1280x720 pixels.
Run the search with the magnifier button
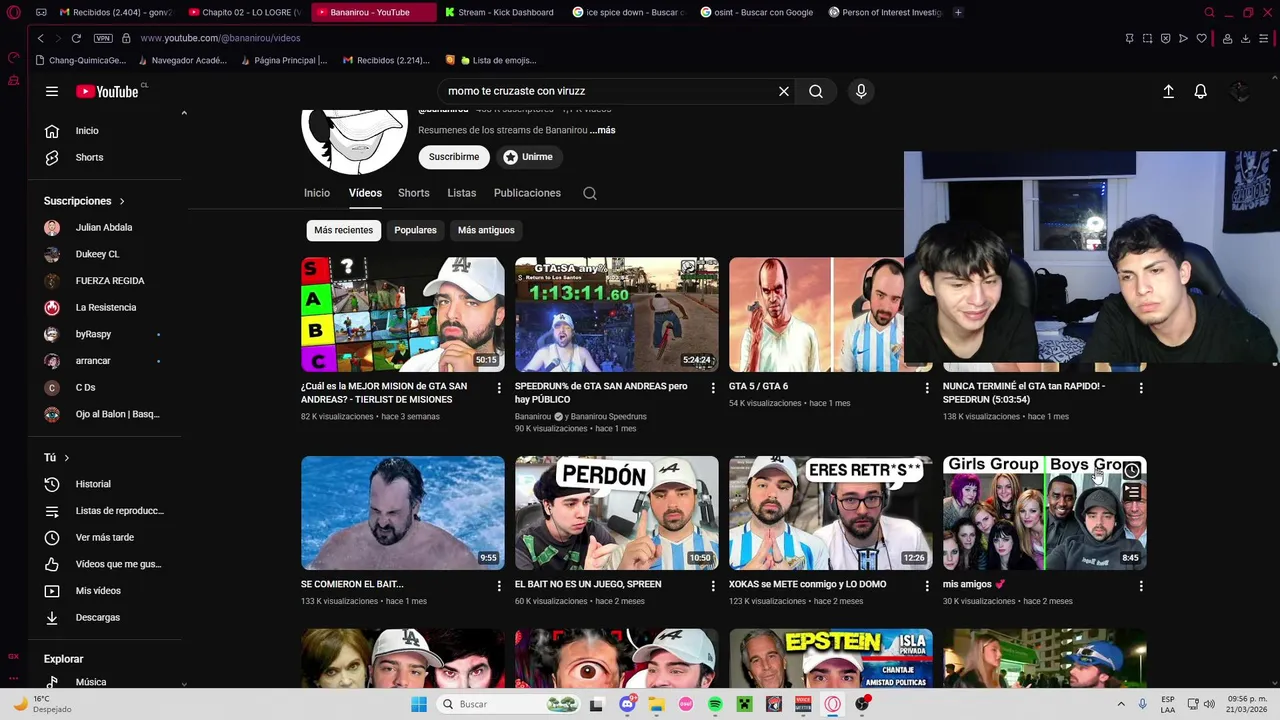(816, 91)
